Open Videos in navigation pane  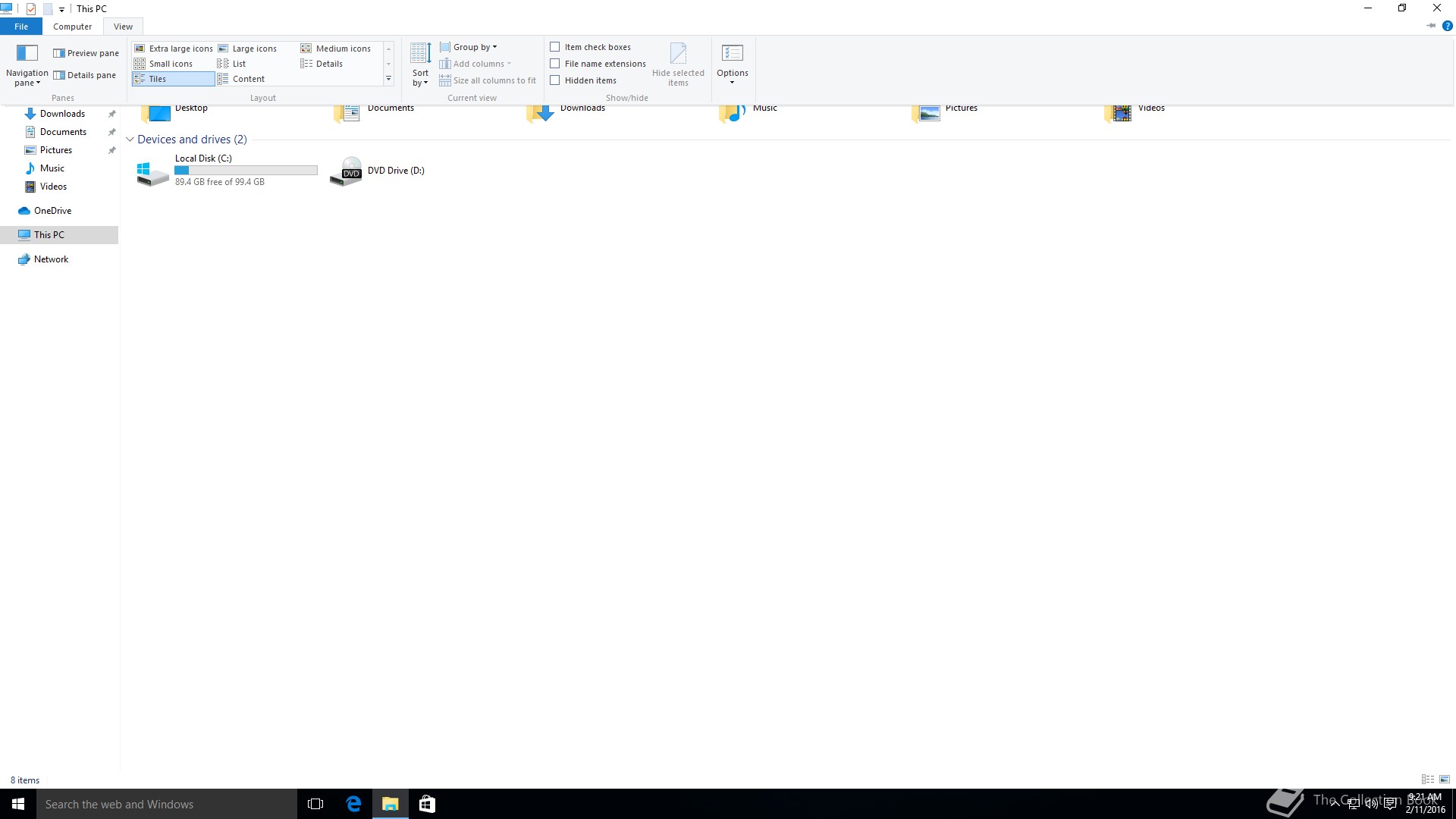(53, 187)
